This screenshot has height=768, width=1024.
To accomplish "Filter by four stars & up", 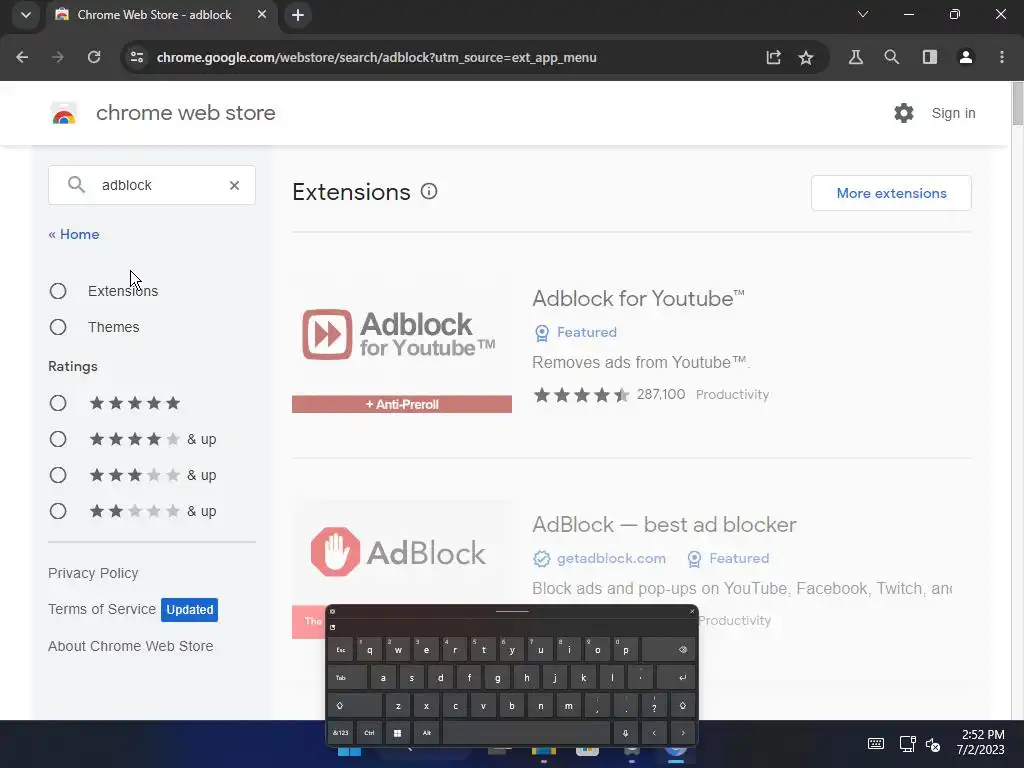I will (x=58, y=439).
